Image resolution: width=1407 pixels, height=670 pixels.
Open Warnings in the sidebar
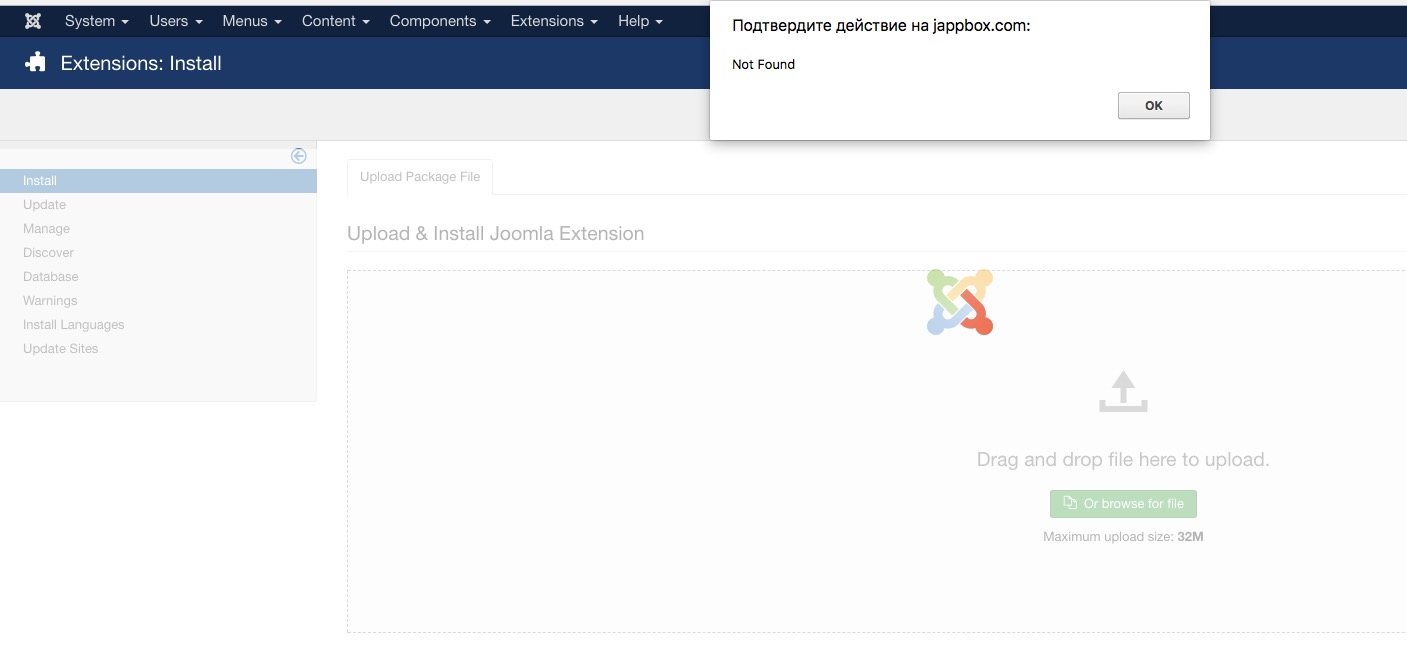coord(50,301)
